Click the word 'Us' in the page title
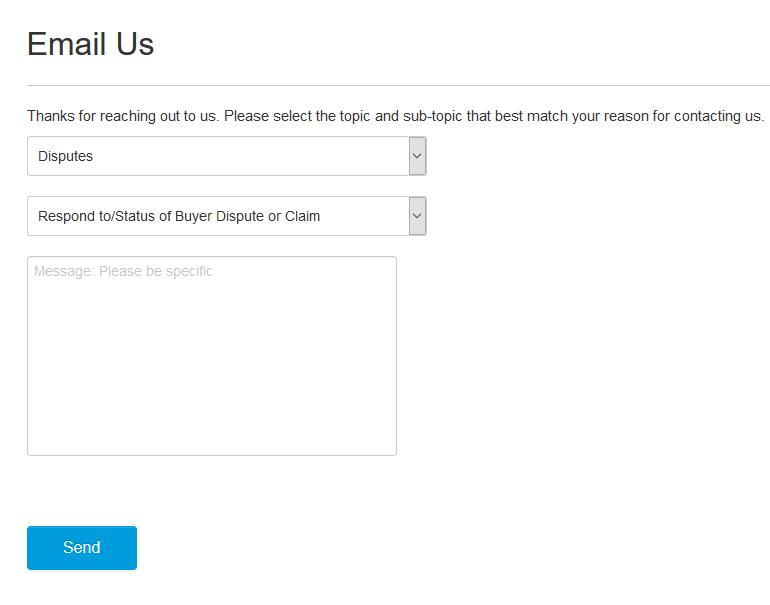 (135, 44)
